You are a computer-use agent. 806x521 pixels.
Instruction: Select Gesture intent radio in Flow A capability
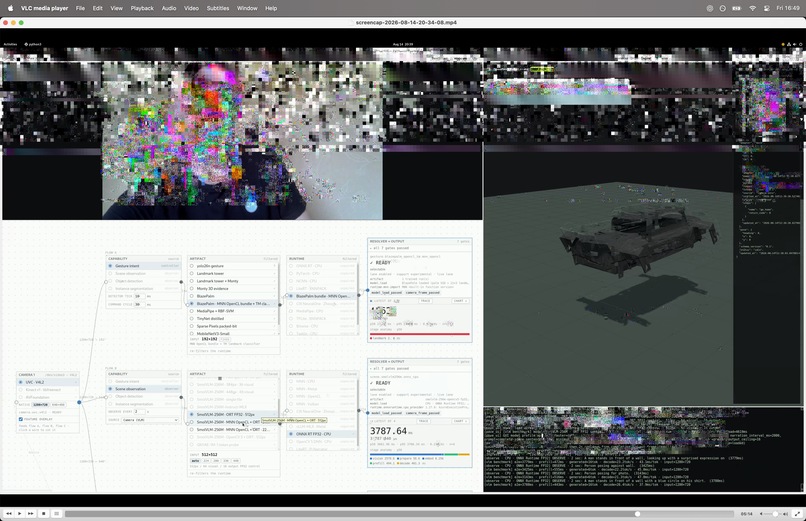point(110,266)
